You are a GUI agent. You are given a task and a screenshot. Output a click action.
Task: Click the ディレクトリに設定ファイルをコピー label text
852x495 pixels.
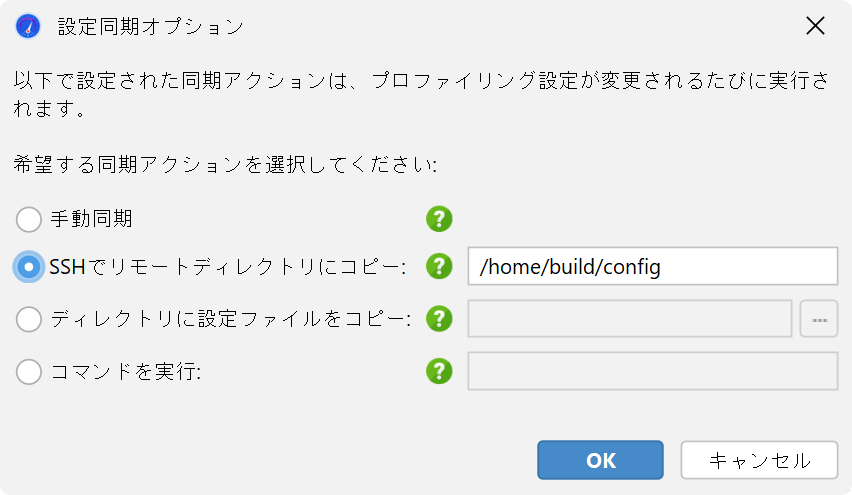[231, 319]
